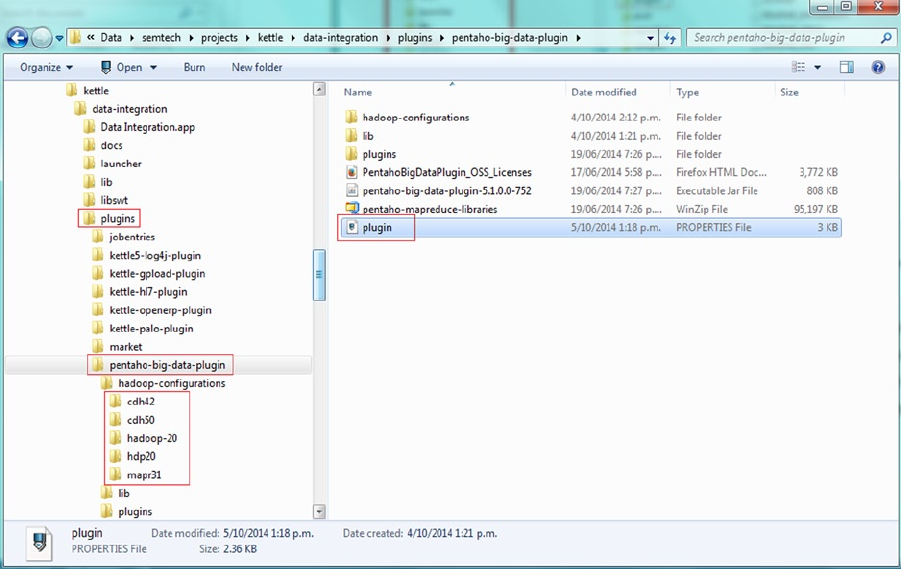Toggle the preview pane icon
This screenshot has height=569, width=901.
[846, 67]
